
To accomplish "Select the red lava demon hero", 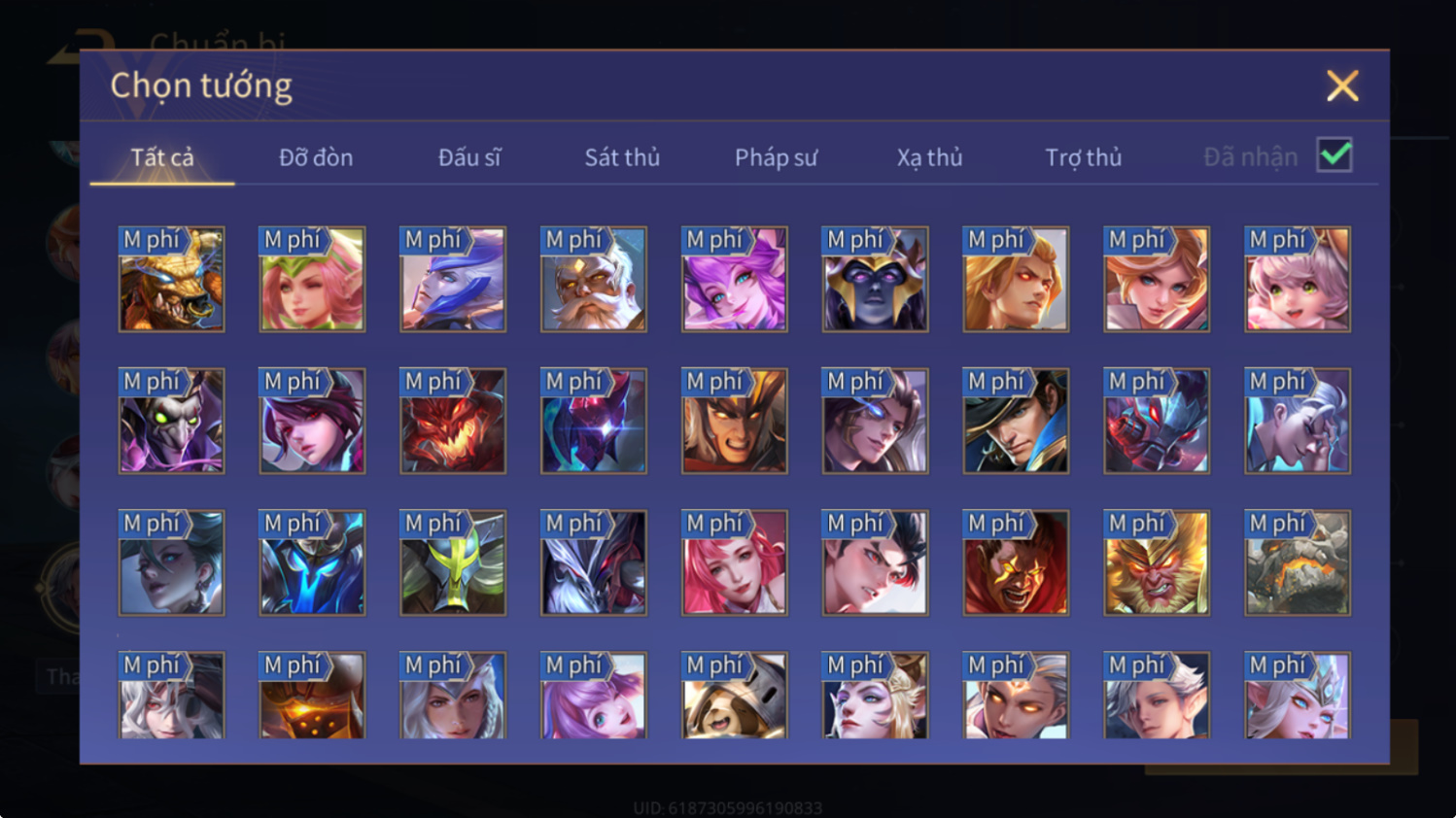I will pyautogui.click(x=453, y=421).
